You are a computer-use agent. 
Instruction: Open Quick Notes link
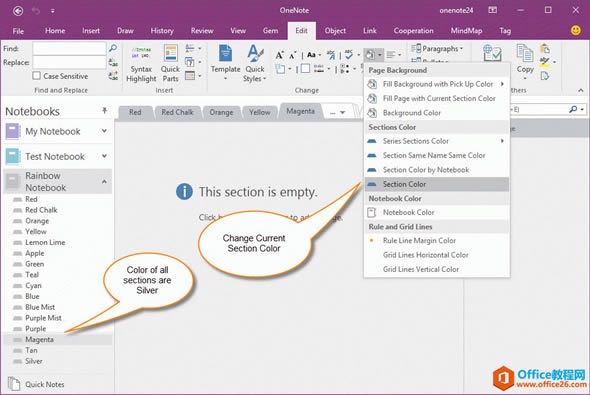44,384
